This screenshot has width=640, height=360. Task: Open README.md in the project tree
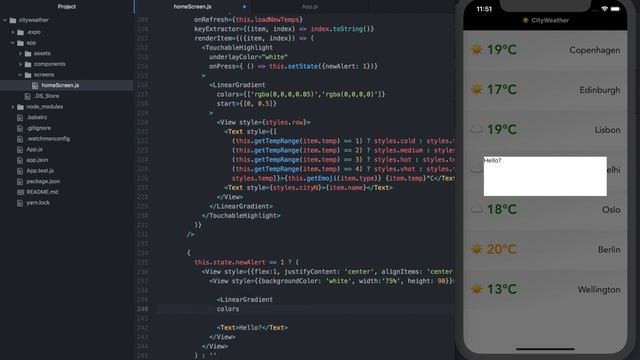[x=42, y=192]
